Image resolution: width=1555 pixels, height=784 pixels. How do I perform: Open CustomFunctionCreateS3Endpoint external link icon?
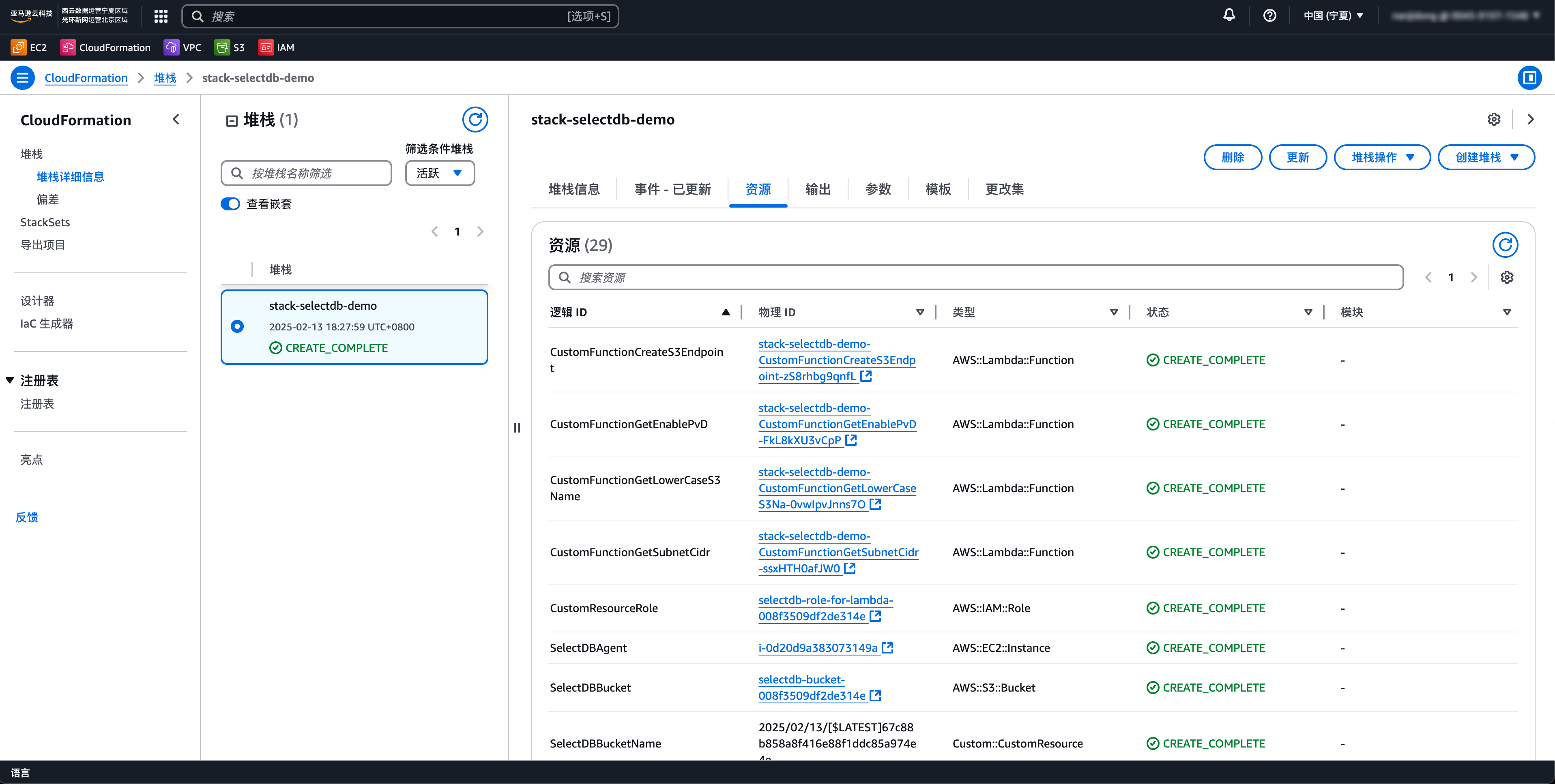click(866, 376)
